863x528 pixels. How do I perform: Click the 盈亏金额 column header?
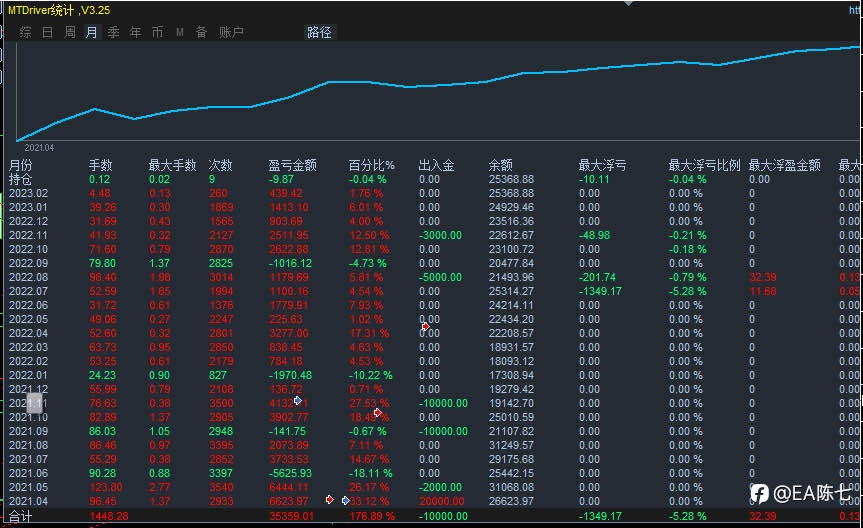(292, 165)
